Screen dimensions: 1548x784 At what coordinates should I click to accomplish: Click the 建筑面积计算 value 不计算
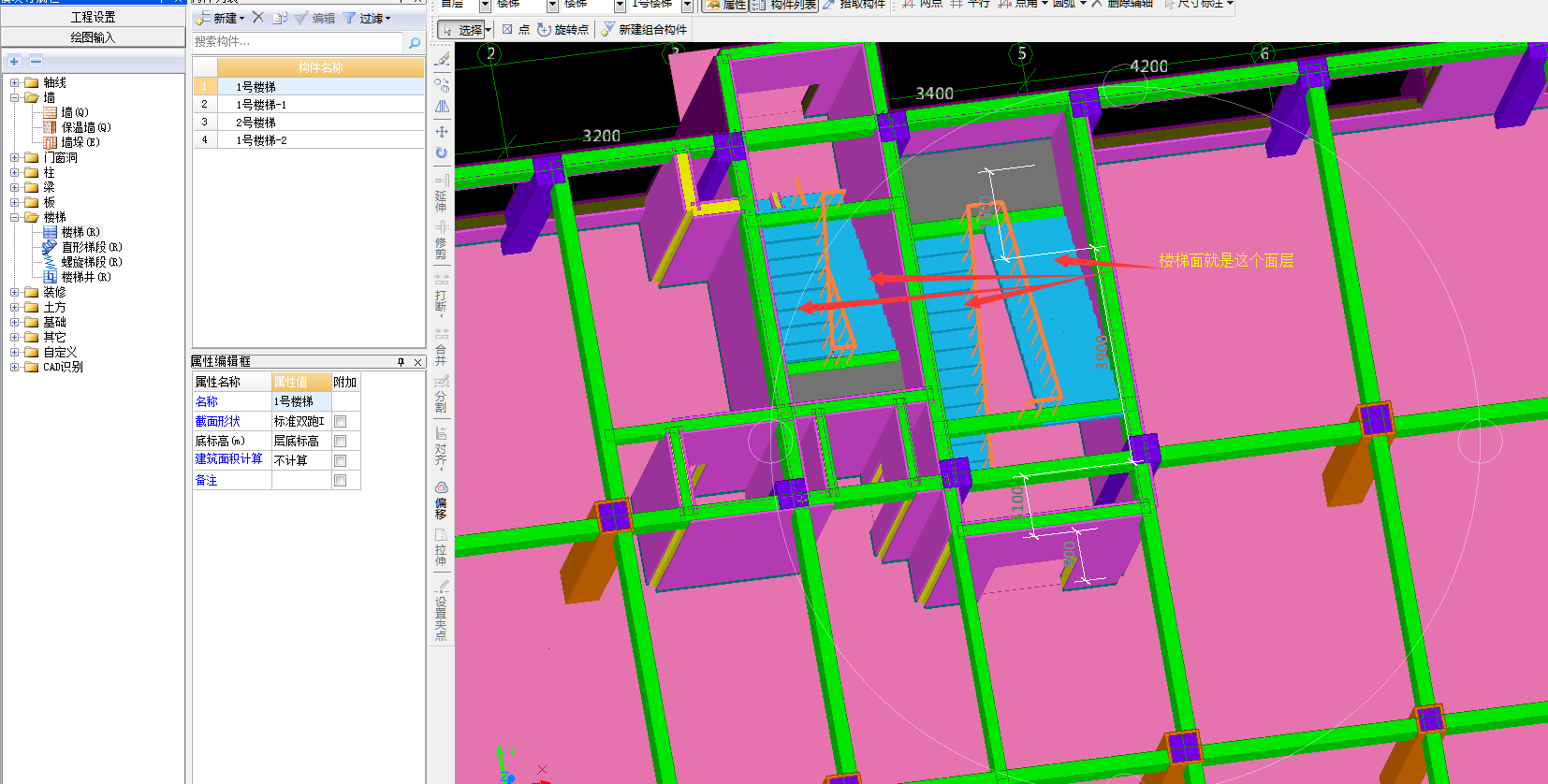point(301,461)
